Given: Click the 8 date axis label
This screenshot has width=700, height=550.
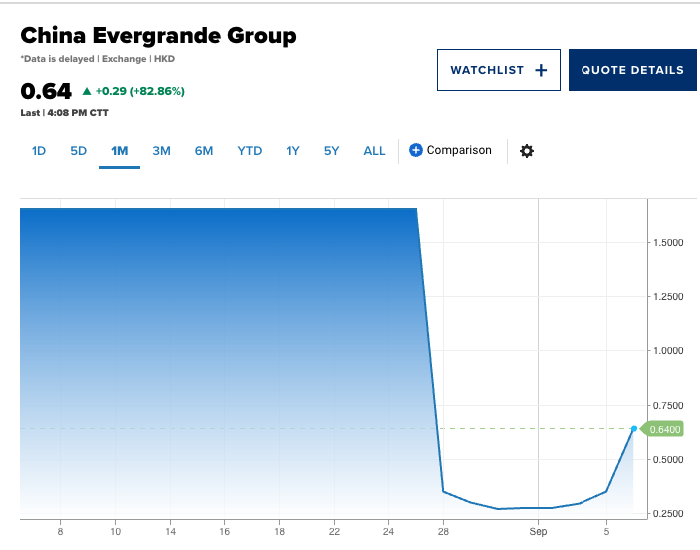Looking at the screenshot, I should (x=60, y=531).
